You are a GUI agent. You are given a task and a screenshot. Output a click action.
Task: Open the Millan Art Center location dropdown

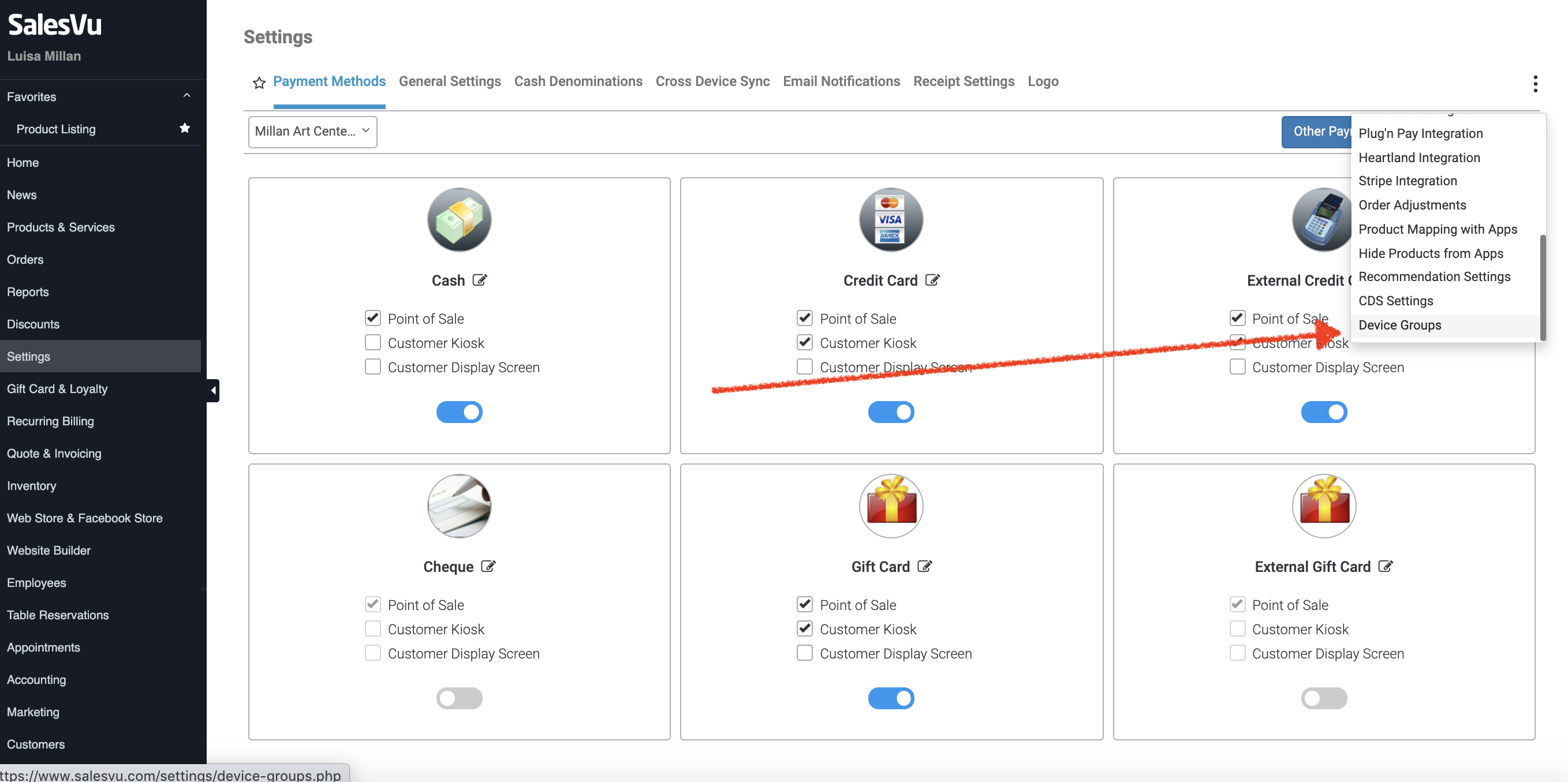312,132
